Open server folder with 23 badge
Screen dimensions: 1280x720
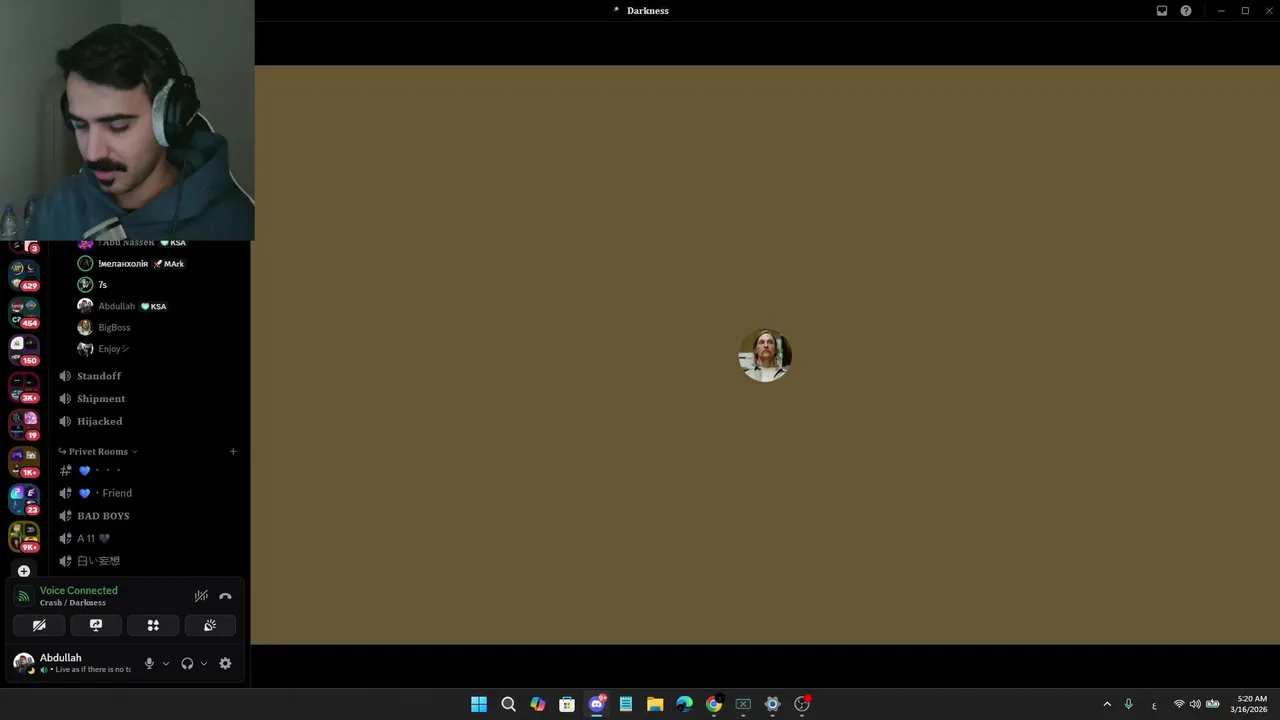(x=24, y=500)
